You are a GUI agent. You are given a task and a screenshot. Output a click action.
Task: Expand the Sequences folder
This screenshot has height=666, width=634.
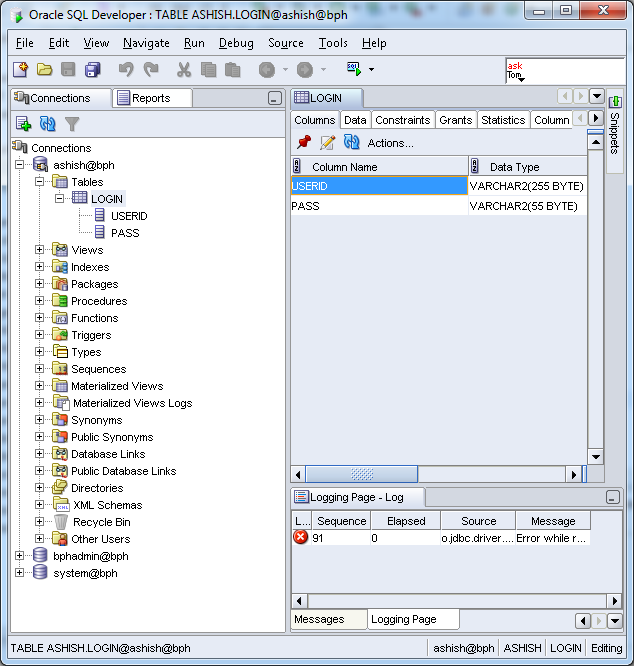(39, 368)
